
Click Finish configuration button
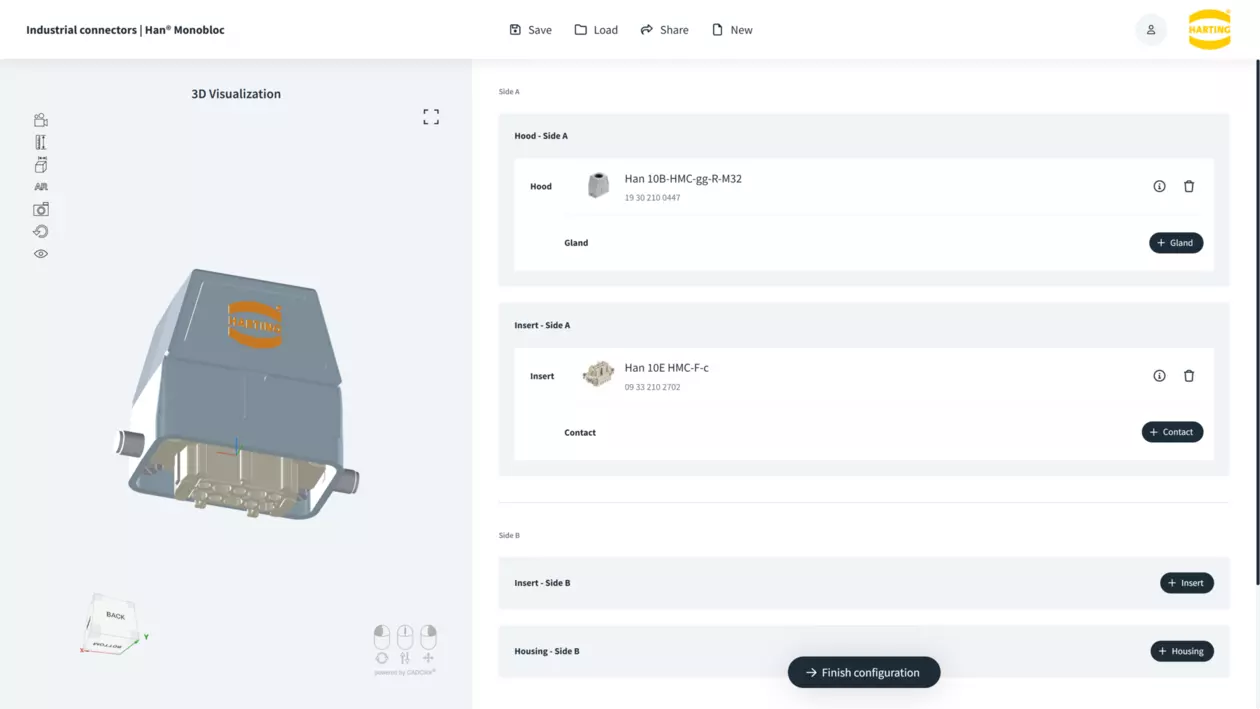(x=864, y=673)
